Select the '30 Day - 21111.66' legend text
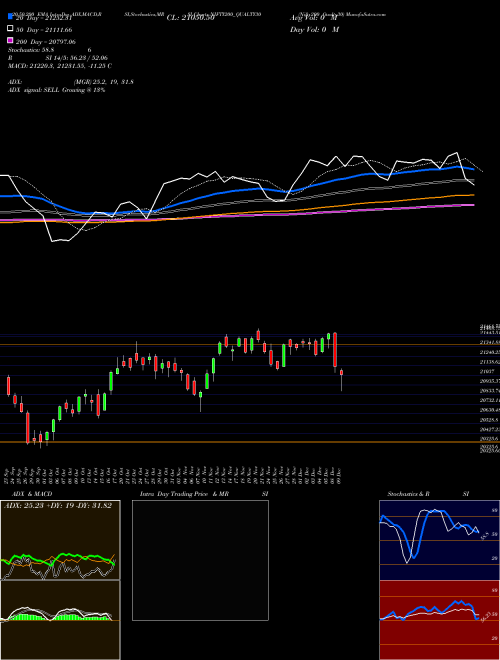The width and height of the screenshot is (500, 660). [44, 30]
